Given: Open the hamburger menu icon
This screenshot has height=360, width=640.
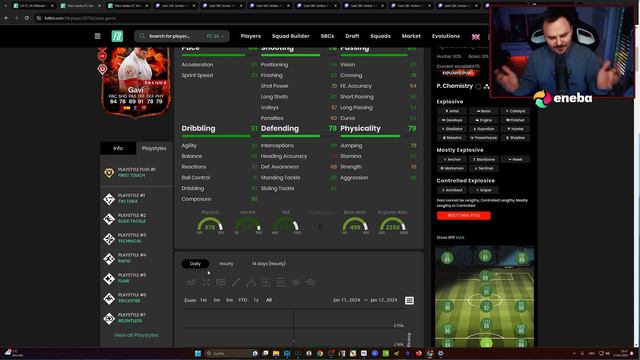Looking at the screenshot, I should 98,36.
